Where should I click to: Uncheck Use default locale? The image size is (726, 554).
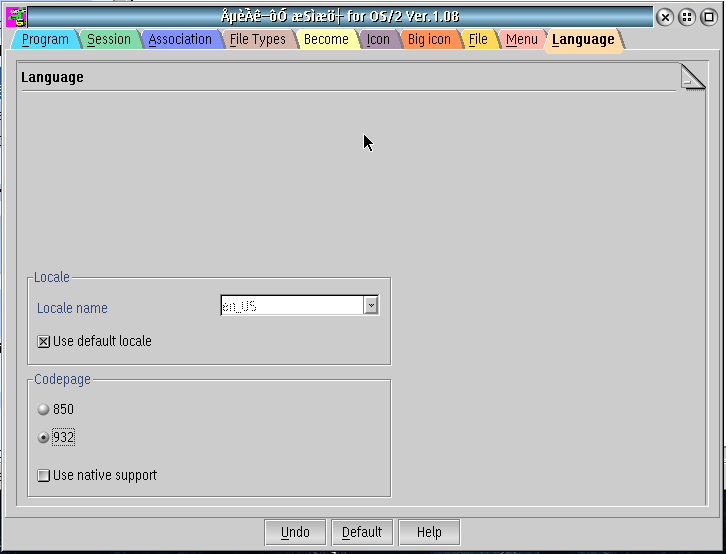[44, 342]
